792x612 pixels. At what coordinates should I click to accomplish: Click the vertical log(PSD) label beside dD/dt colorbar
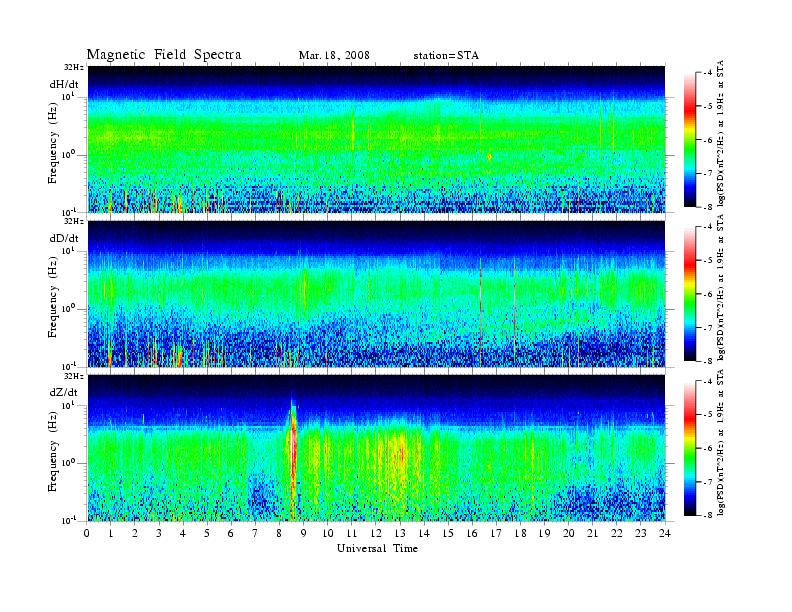point(720,288)
